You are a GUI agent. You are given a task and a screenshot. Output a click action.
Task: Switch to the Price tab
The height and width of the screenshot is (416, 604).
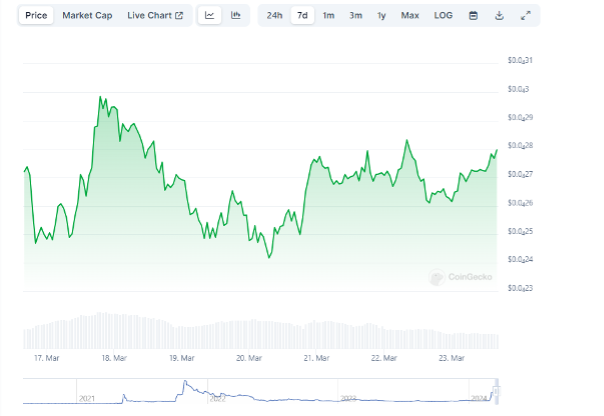coord(36,16)
